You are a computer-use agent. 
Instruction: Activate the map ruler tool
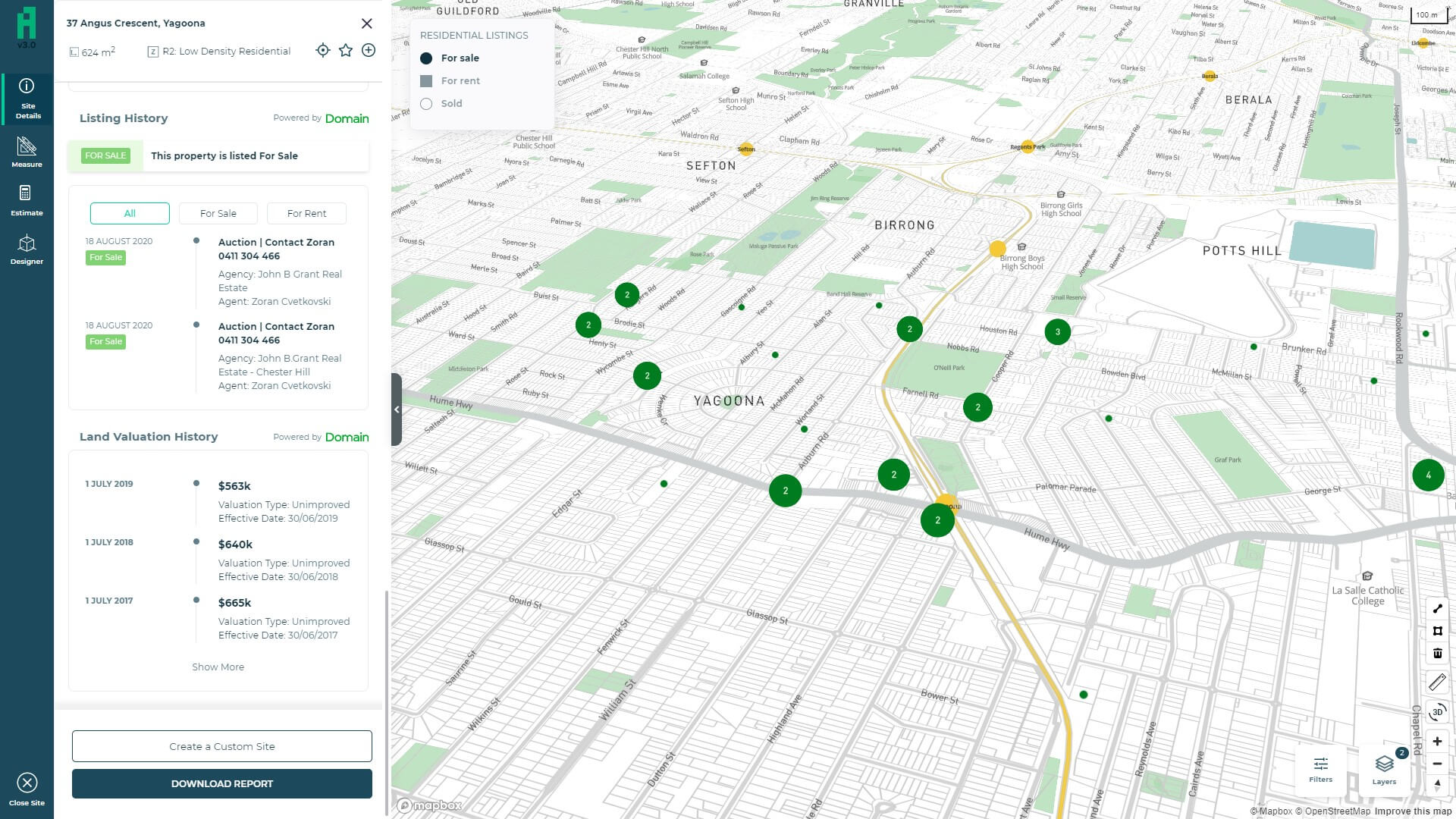[1437, 682]
